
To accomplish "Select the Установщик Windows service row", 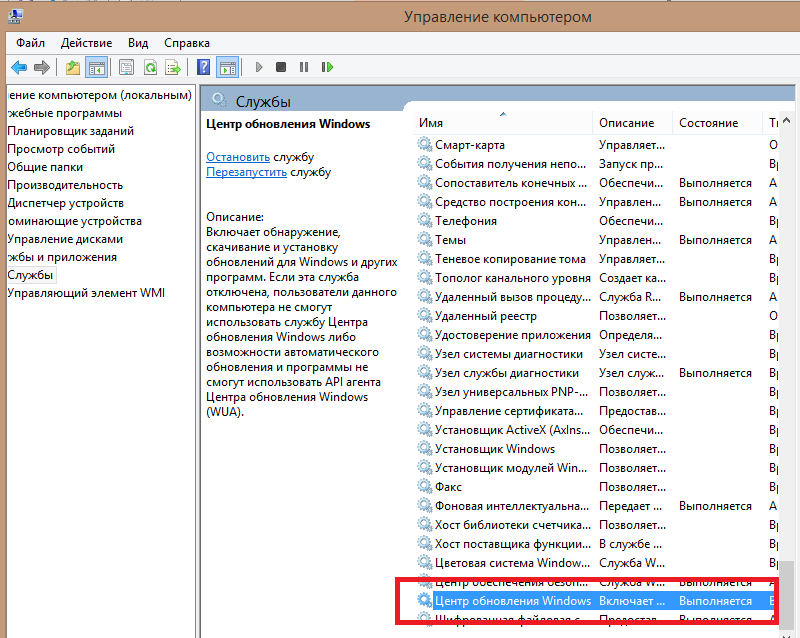I will coord(494,449).
